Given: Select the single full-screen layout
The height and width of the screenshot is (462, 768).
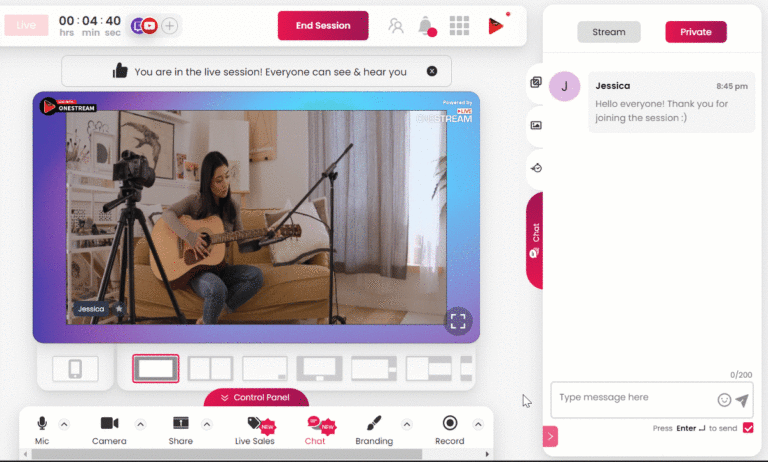Looking at the screenshot, I should [155, 368].
